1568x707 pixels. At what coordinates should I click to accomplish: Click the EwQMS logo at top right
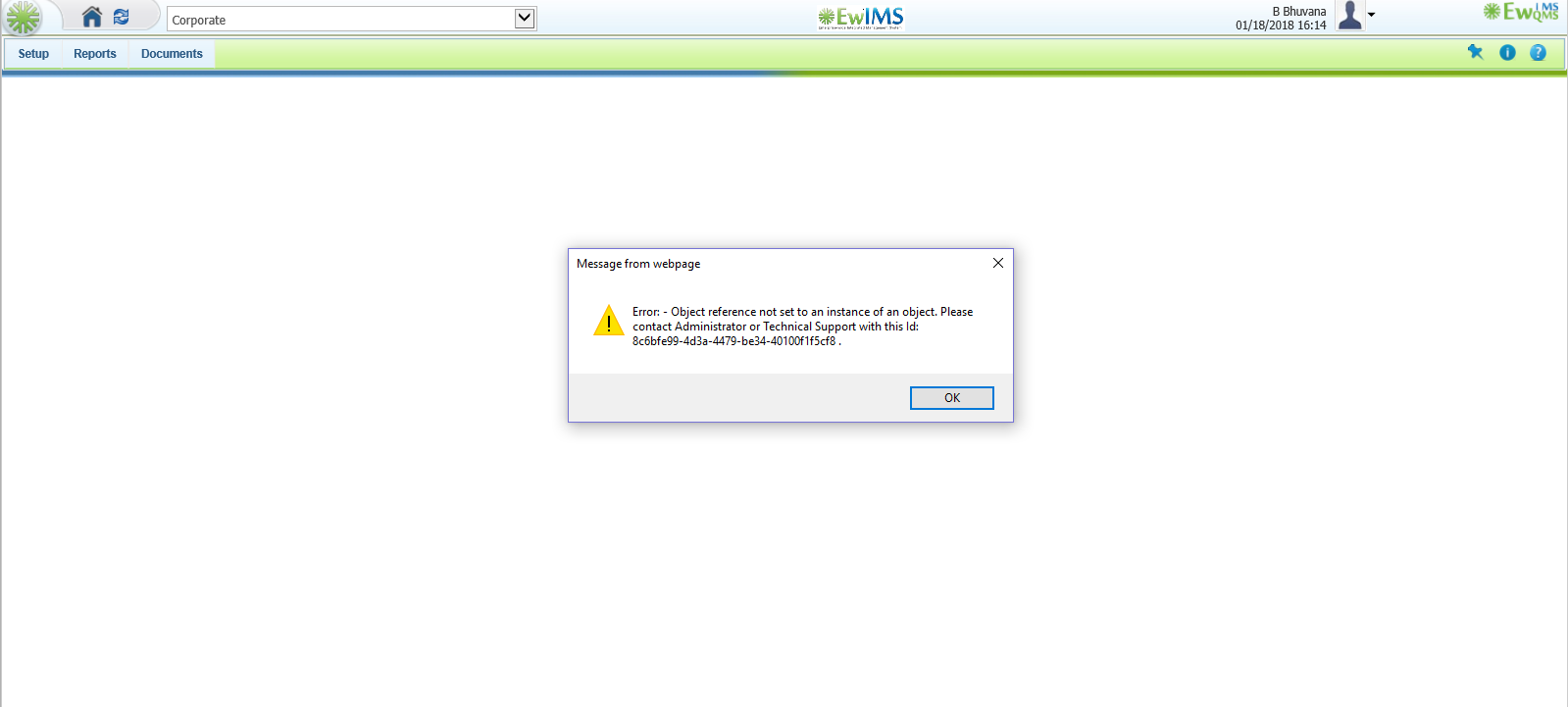[x=1521, y=12]
